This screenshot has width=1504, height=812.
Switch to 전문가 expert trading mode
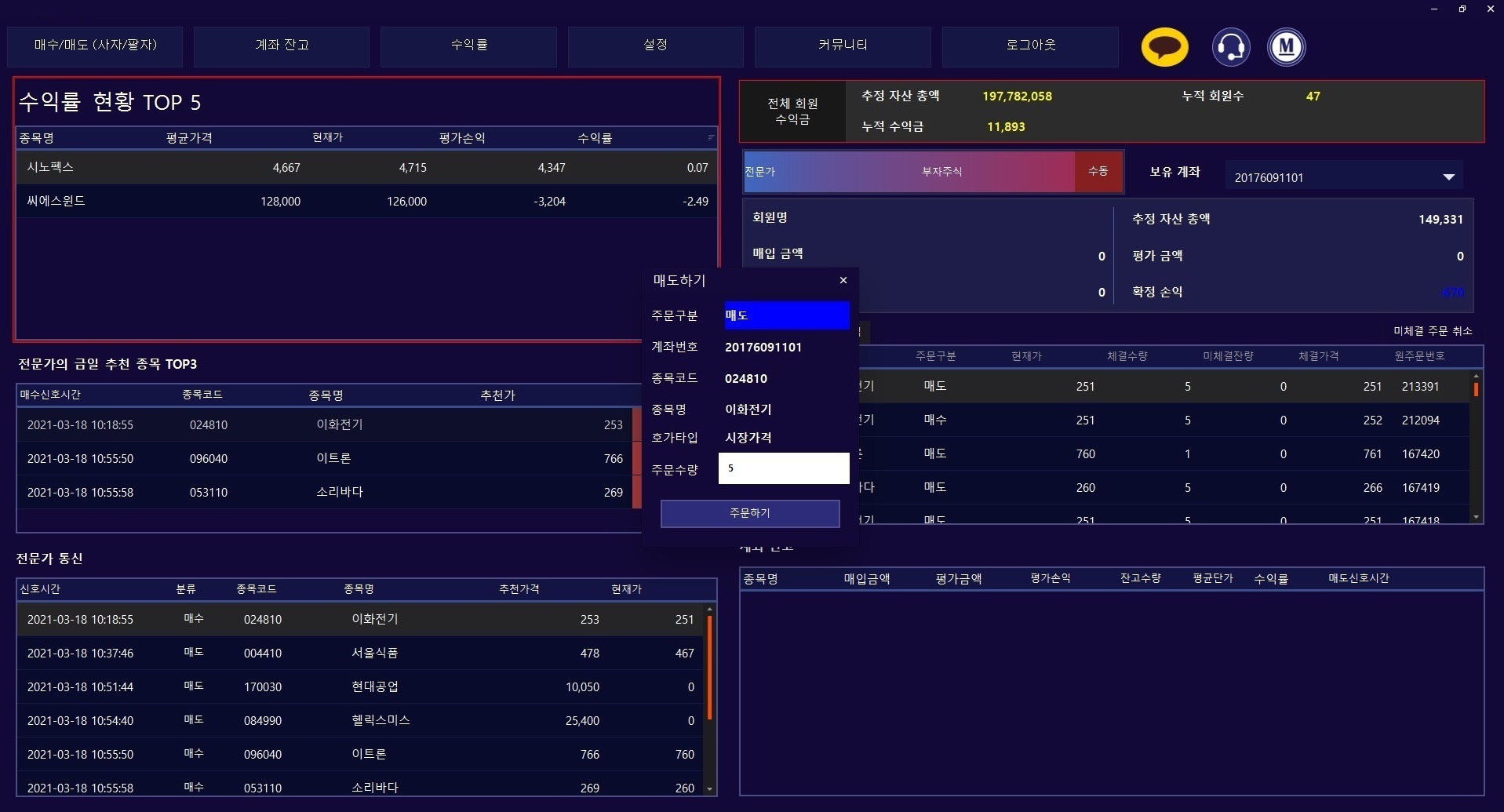tap(759, 172)
